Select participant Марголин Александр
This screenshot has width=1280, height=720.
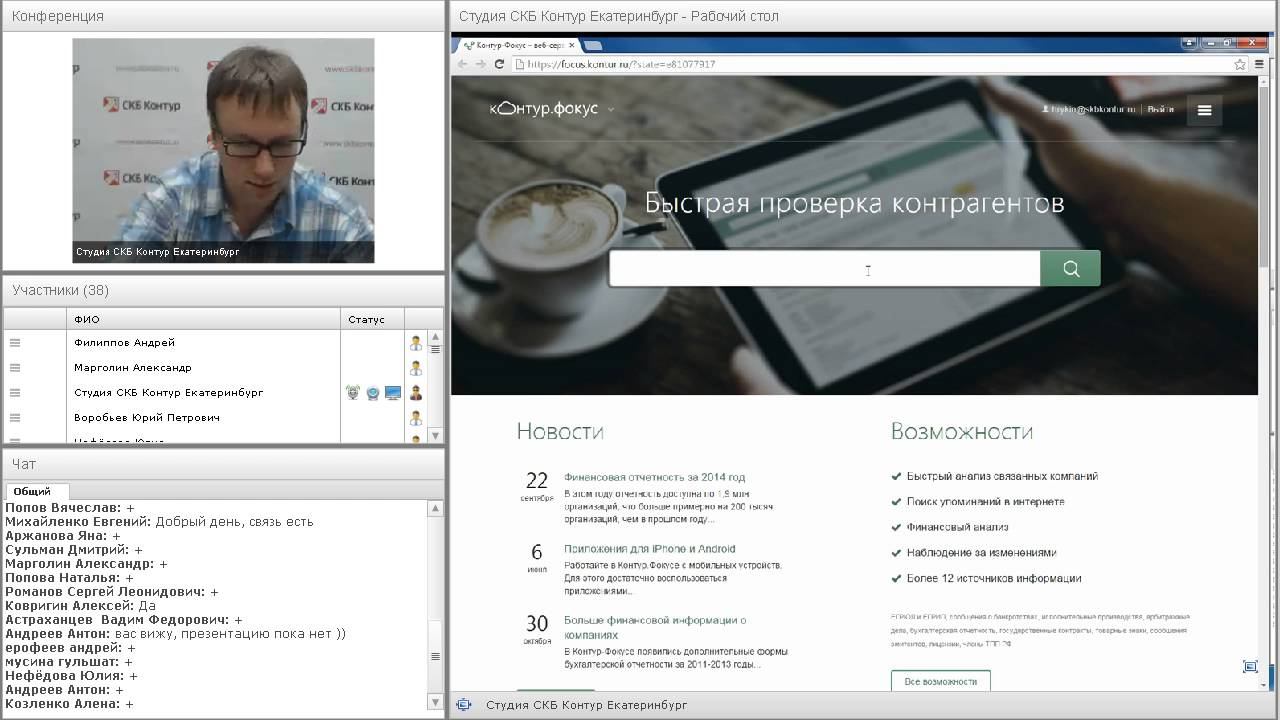133,368
